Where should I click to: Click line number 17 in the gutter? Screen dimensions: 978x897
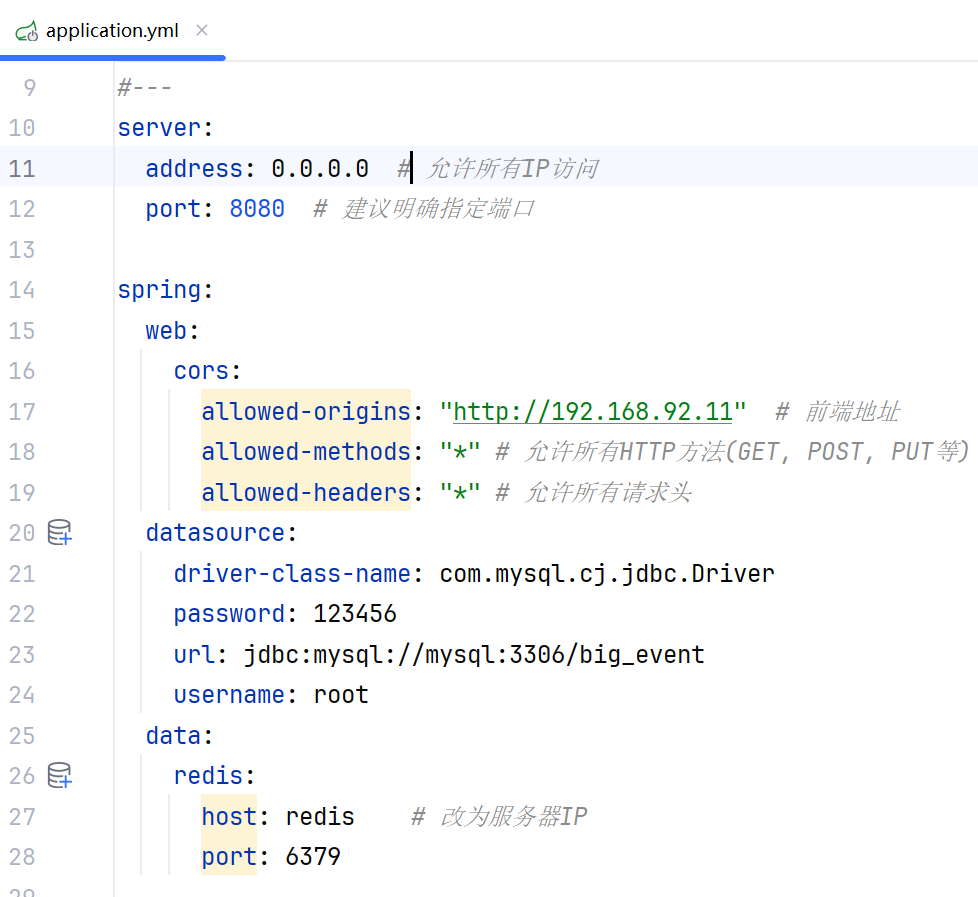coord(22,412)
